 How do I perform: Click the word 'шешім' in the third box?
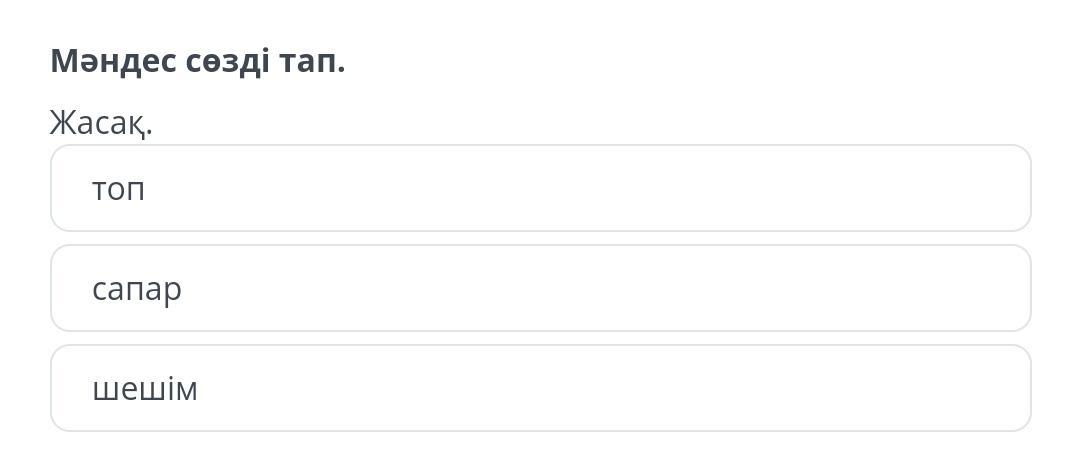click(145, 388)
